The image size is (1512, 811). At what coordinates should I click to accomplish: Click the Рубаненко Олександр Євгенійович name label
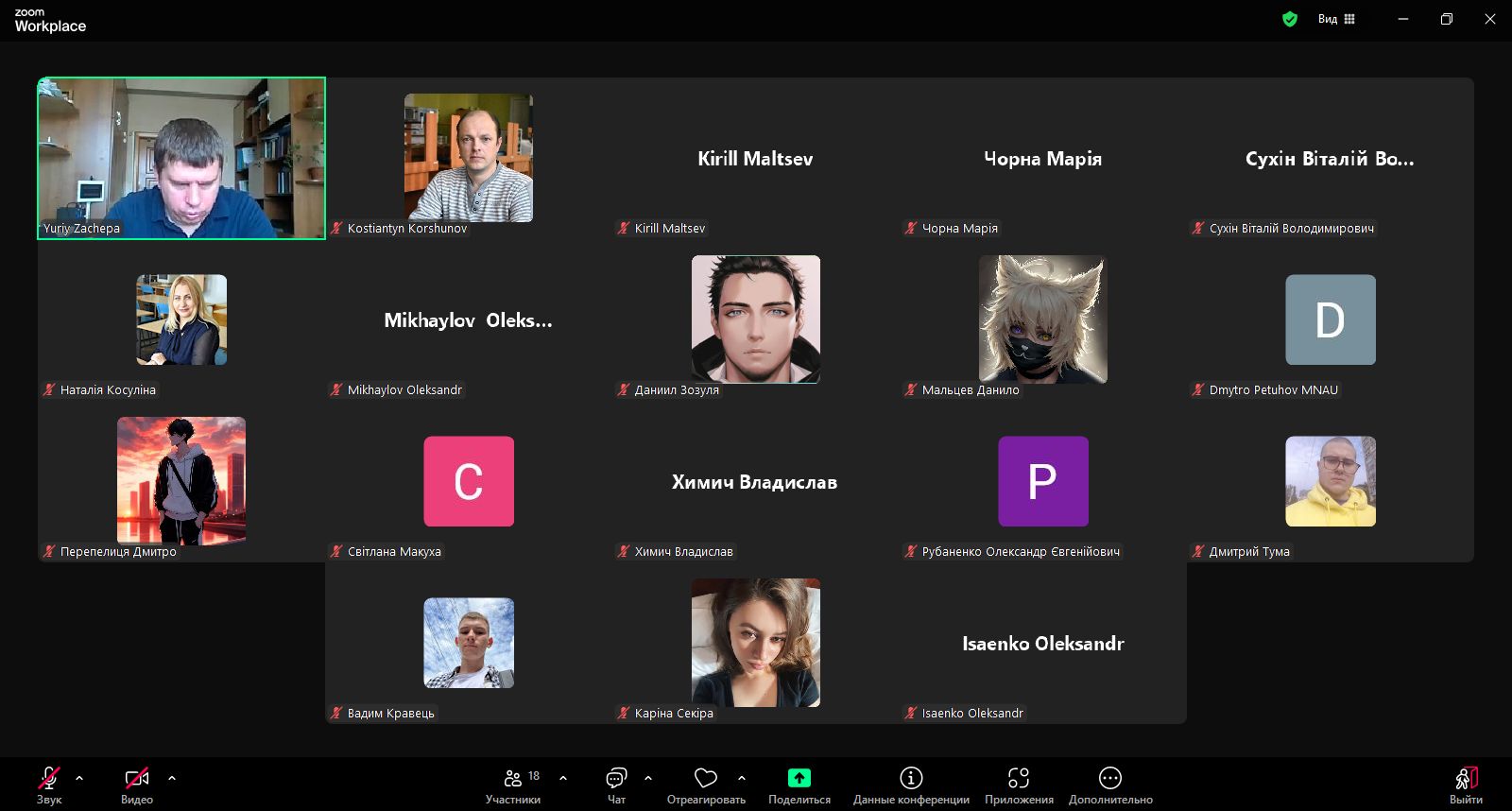[1021, 551]
